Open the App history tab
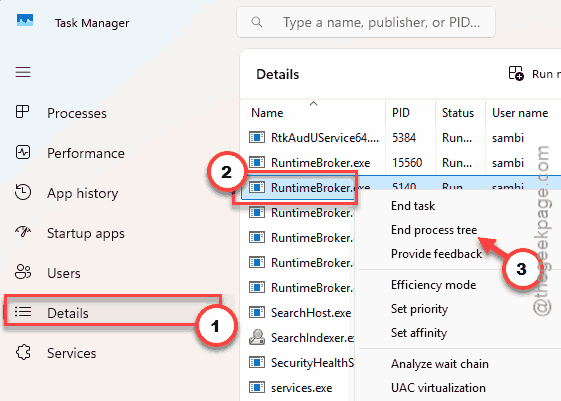The width and height of the screenshot is (561, 401). click(x=82, y=193)
